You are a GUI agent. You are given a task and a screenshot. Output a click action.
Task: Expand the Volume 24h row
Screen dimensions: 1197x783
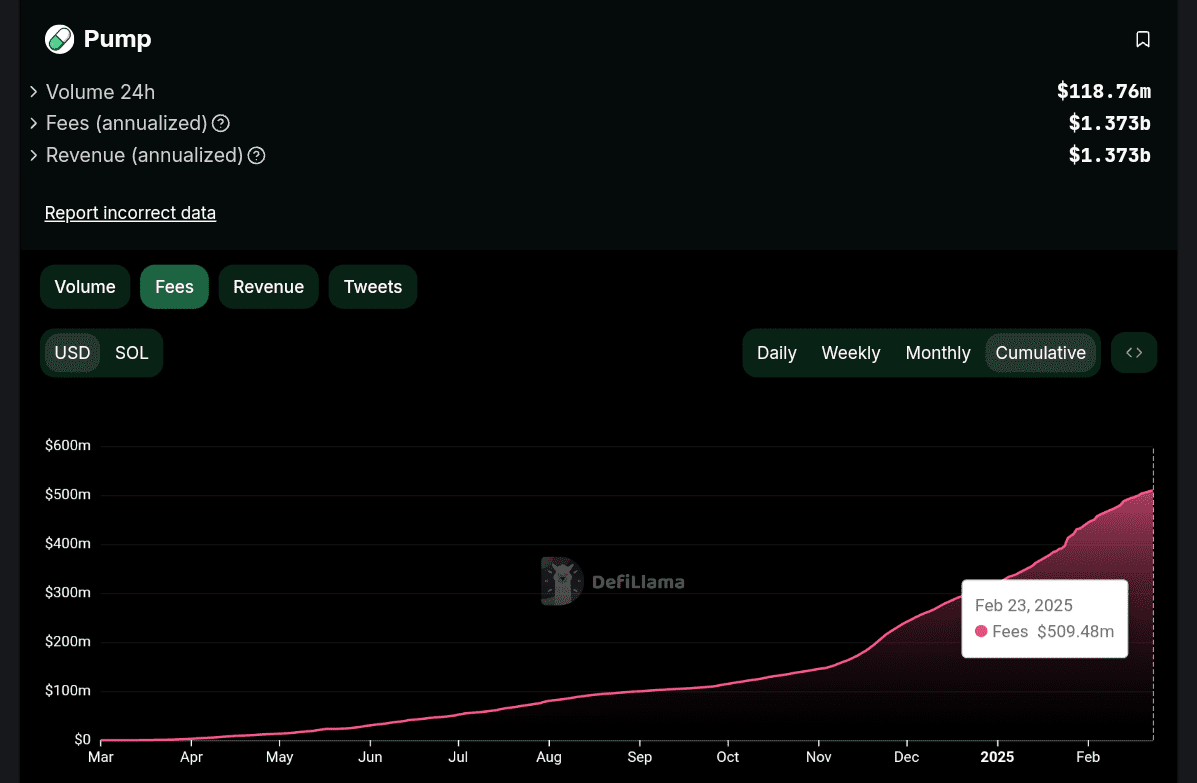click(x=32, y=91)
